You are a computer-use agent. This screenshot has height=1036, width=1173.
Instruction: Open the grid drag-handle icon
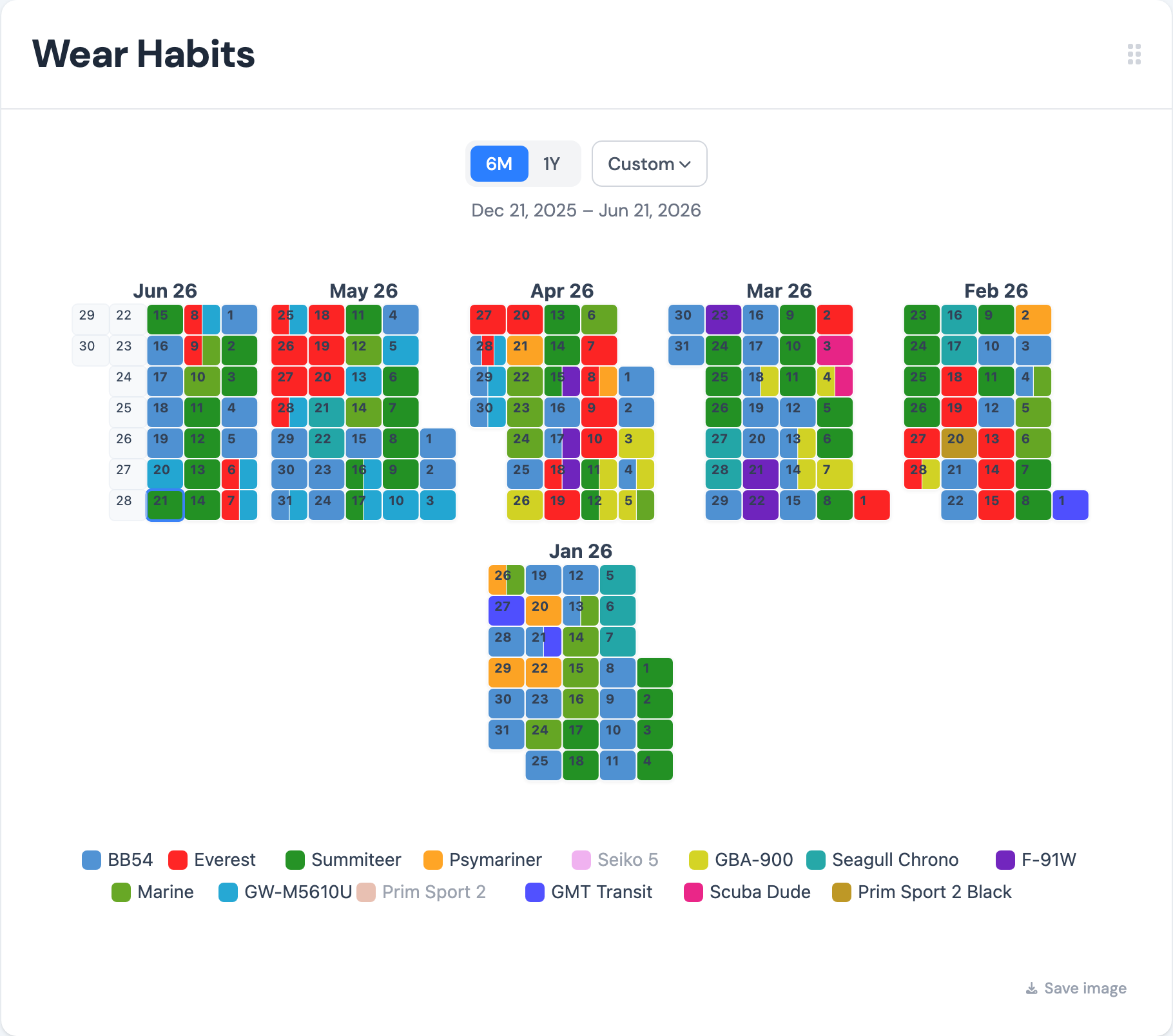1134,54
